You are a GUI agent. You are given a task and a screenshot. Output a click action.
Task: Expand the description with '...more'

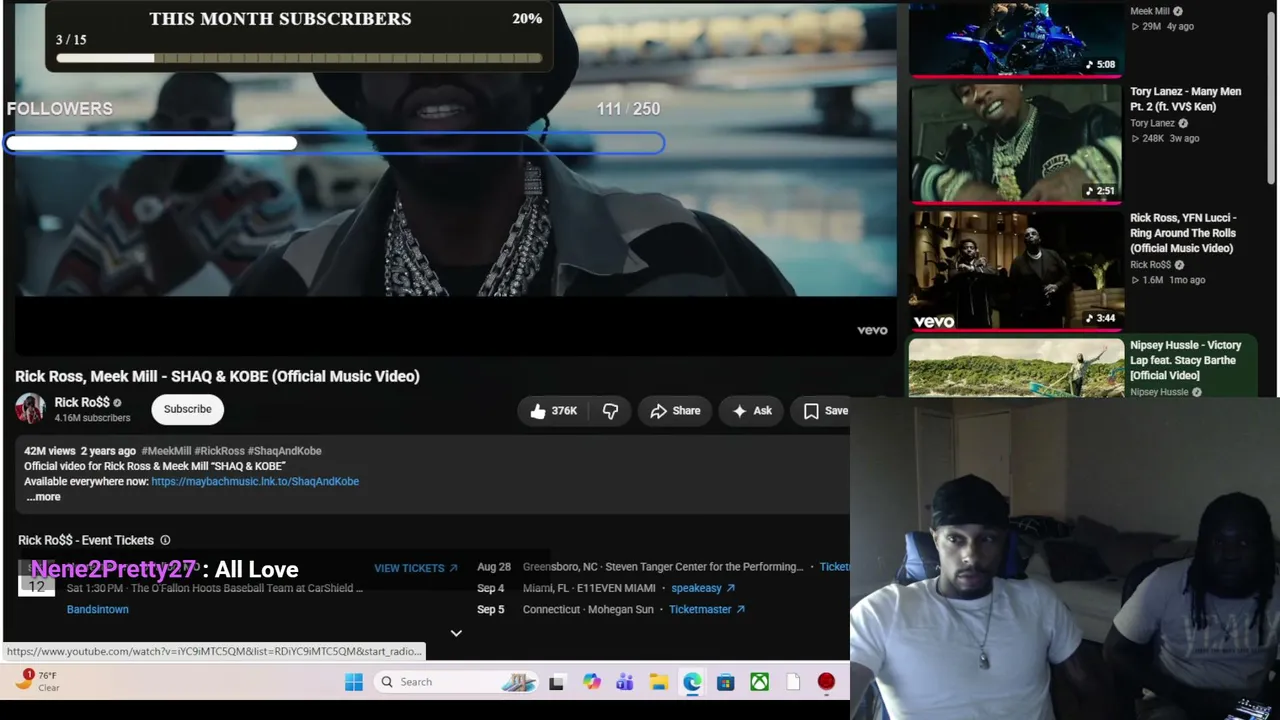coord(43,497)
